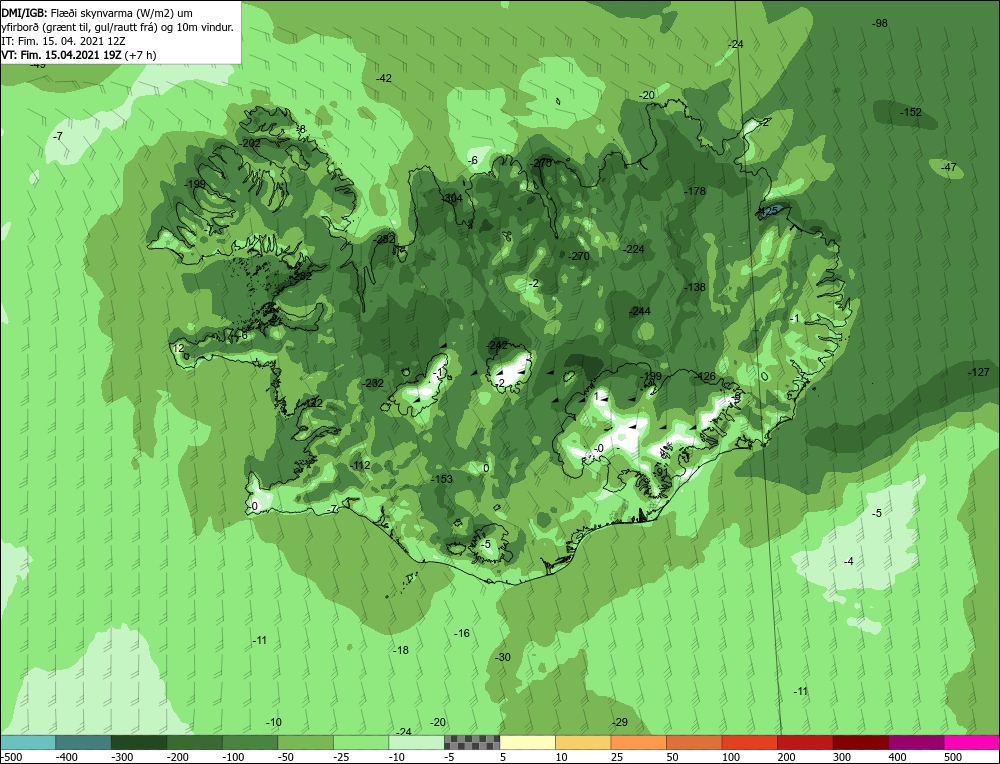Click the -30 value south of Iceland
This screenshot has height=764, width=1000.
click(503, 657)
